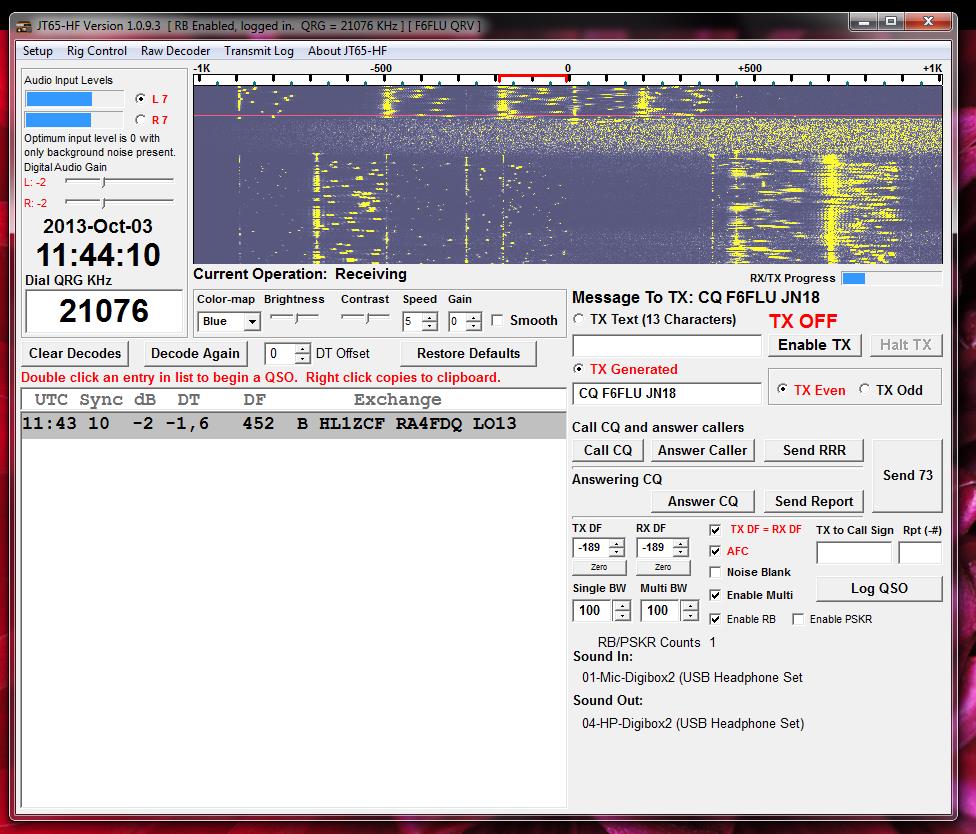Decrease the waterfall Gain value

coord(474,326)
